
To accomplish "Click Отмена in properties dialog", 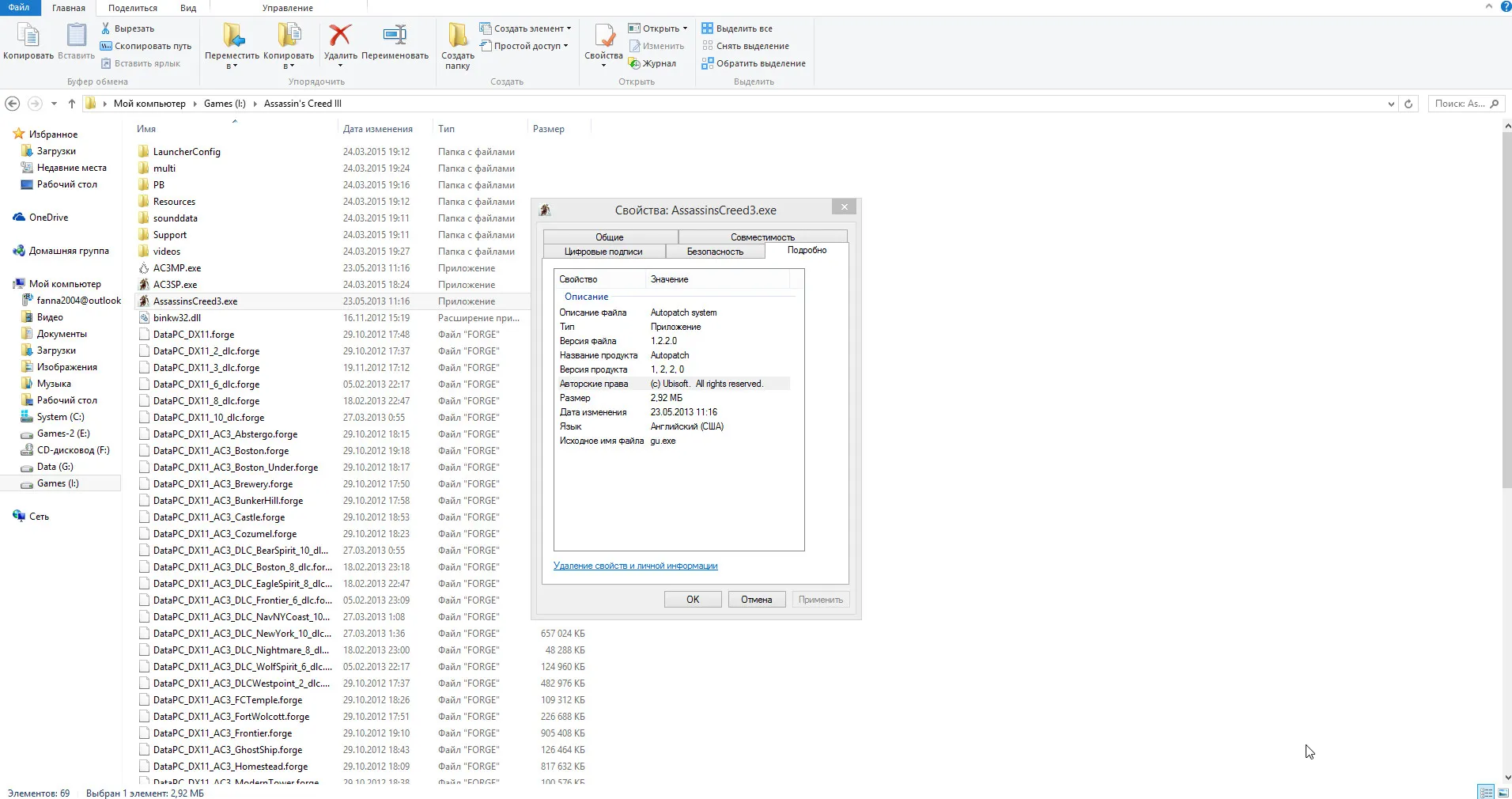I will [757, 600].
